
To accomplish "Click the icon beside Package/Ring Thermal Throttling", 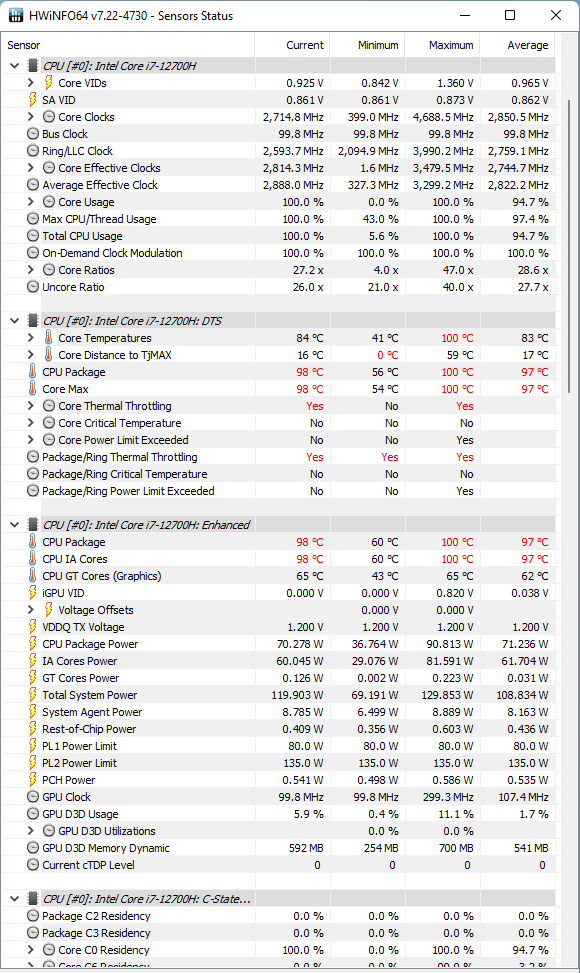I will 33,457.
